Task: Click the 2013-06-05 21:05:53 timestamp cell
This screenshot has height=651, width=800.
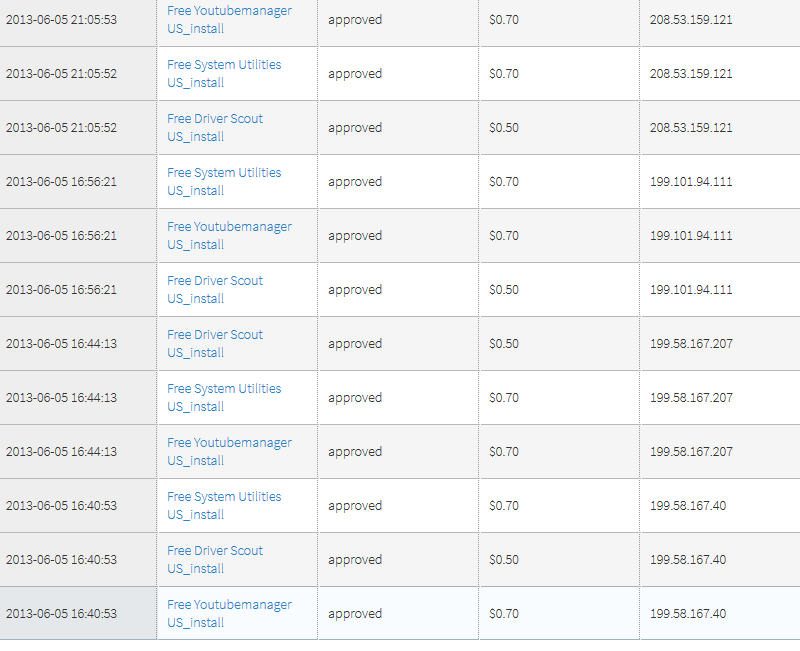Action: (61, 20)
